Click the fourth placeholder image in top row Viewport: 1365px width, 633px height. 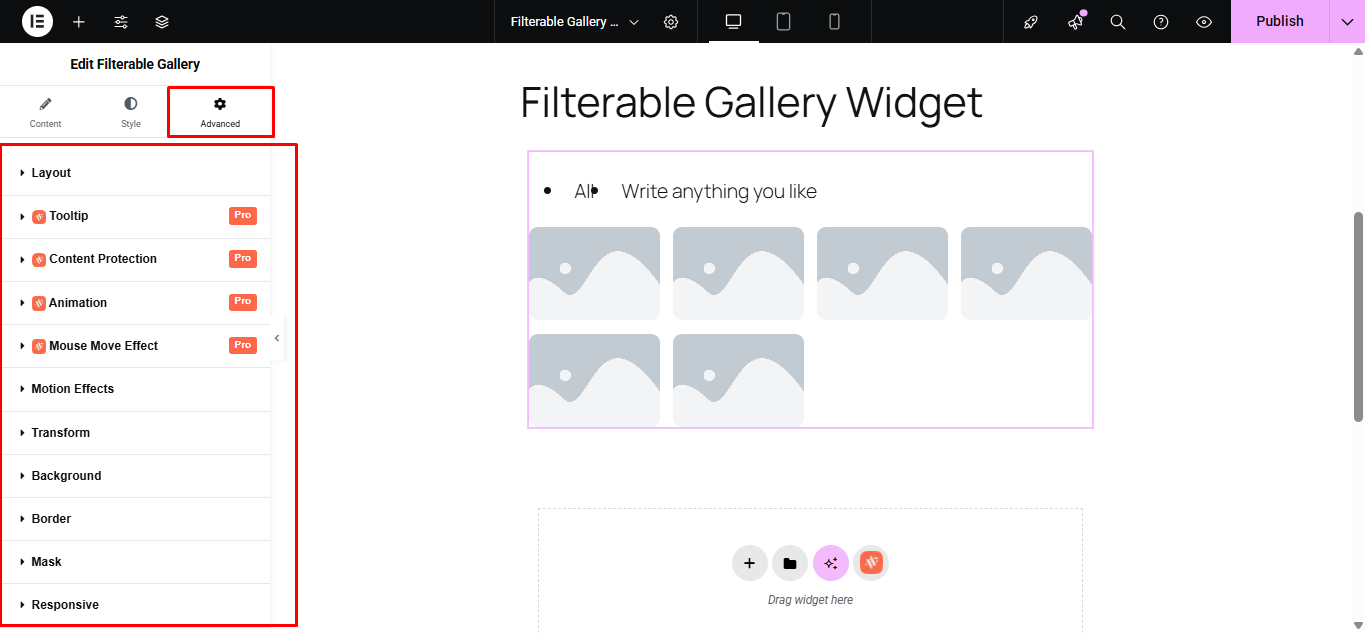[x=1026, y=273]
